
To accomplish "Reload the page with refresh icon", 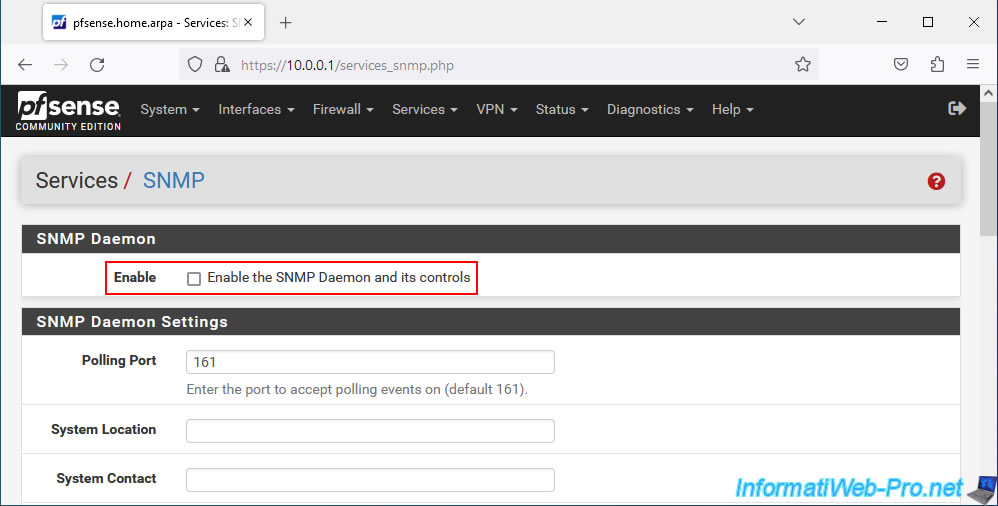I will (x=97, y=64).
